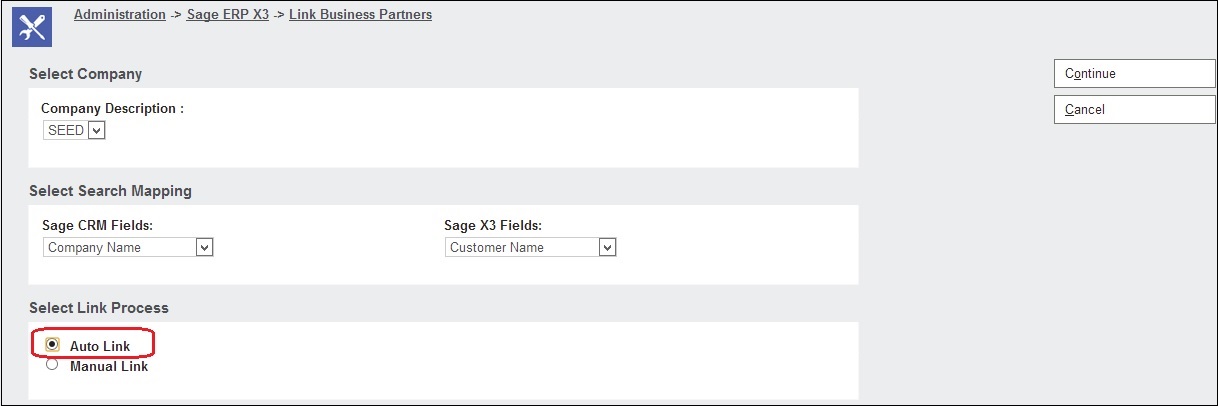The height and width of the screenshot is (406, 1218).
Task: Click the Company Description field label
Action: [x=112, y=108]
